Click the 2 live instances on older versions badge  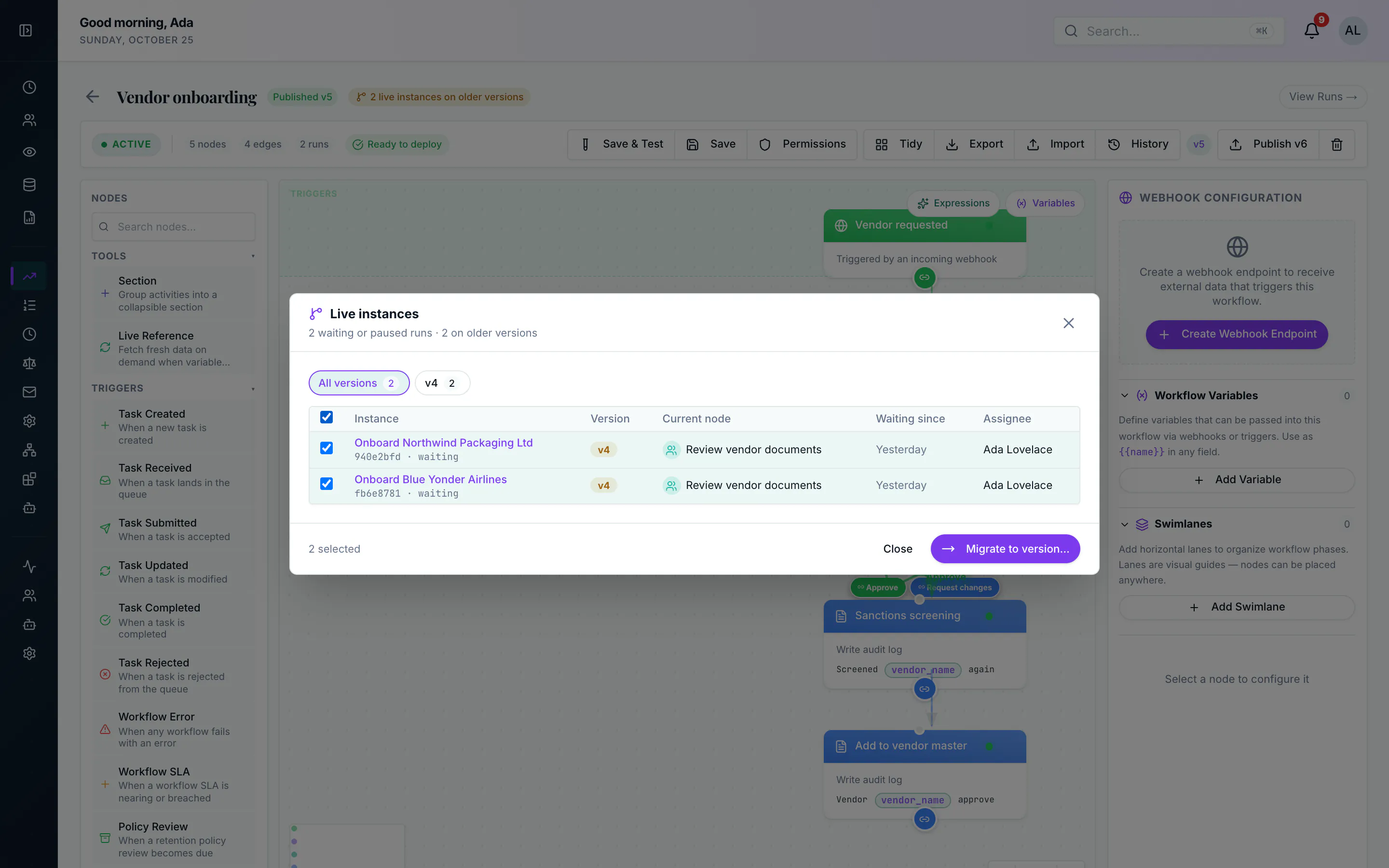(x=439, y=97)
